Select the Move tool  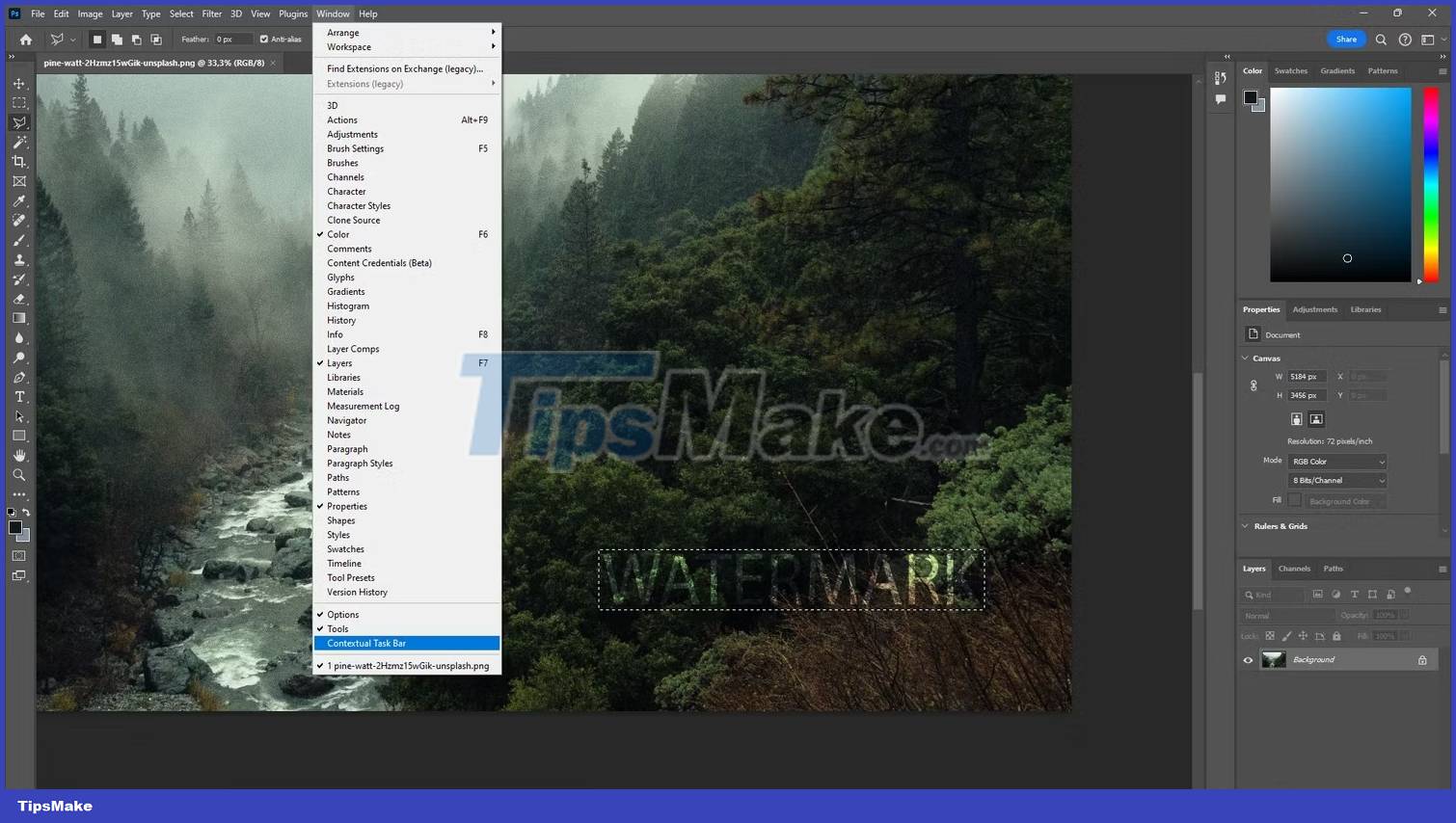click(18, 83)
